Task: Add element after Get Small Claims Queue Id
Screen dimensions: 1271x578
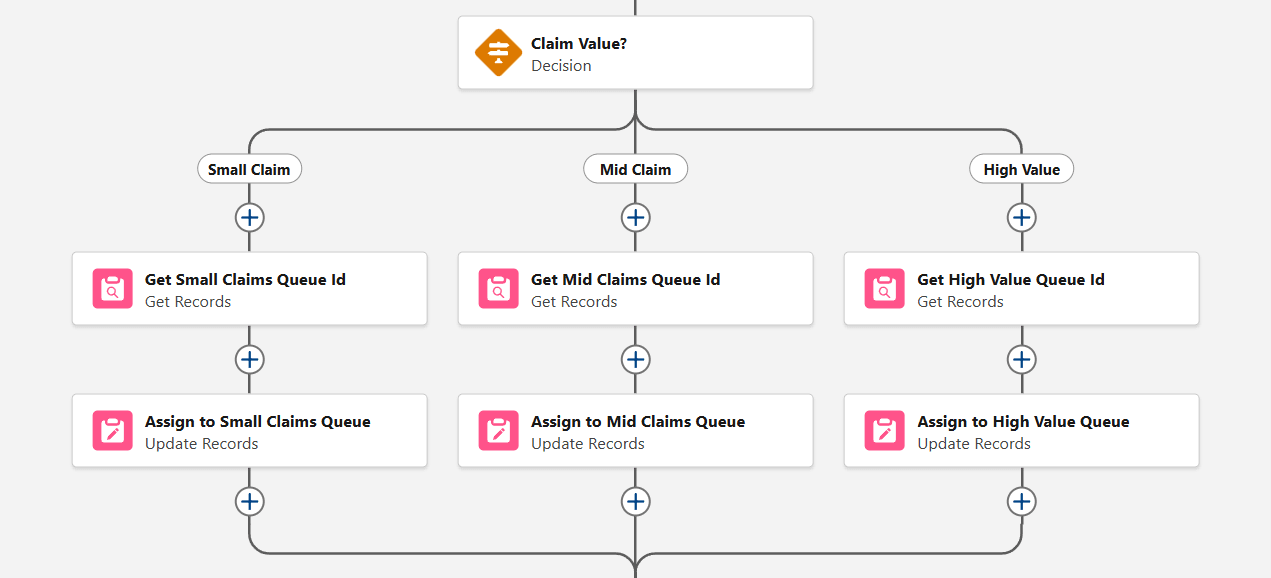Action: [x=249, y=359]
